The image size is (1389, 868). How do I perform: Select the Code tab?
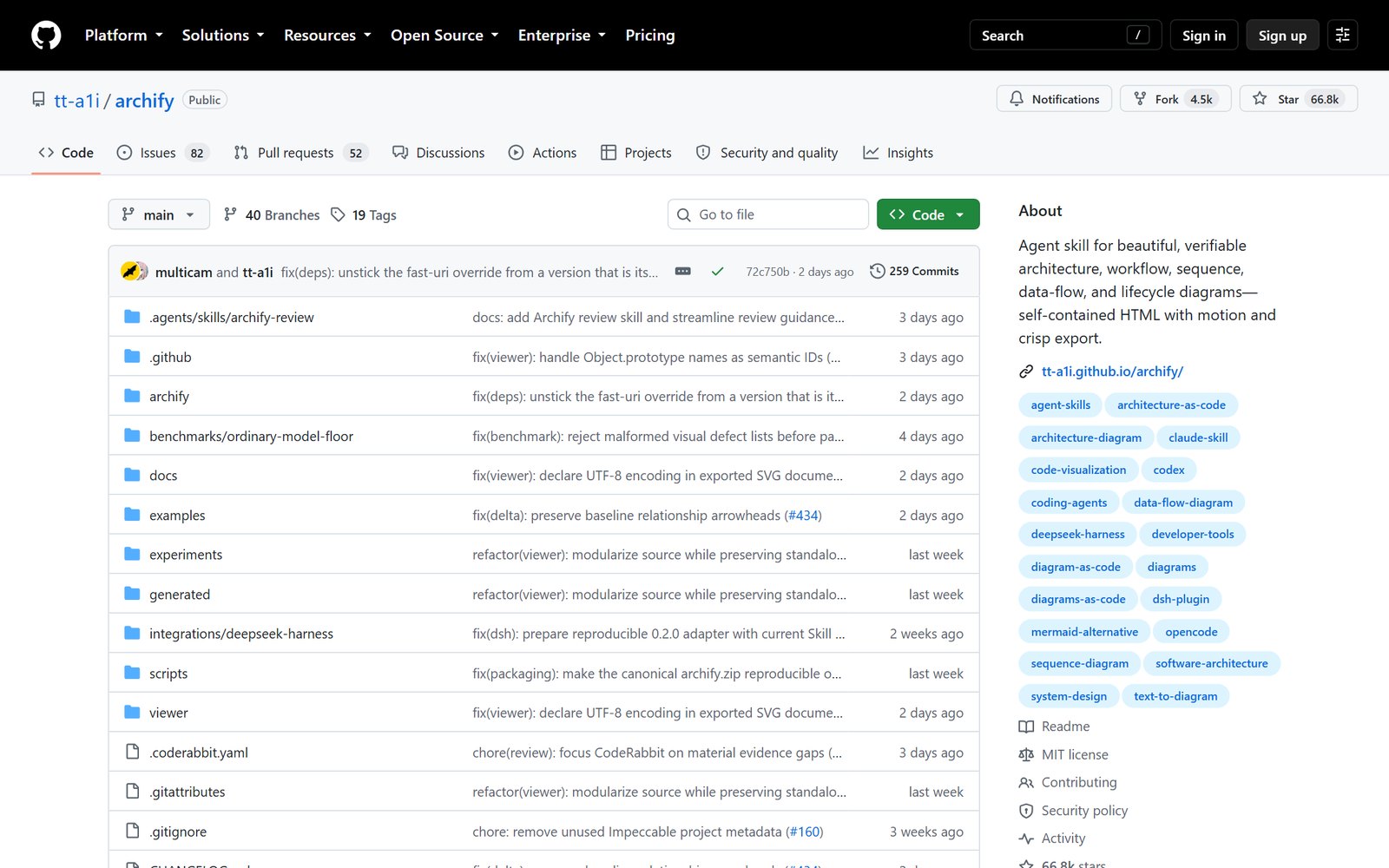coord(66,153)
